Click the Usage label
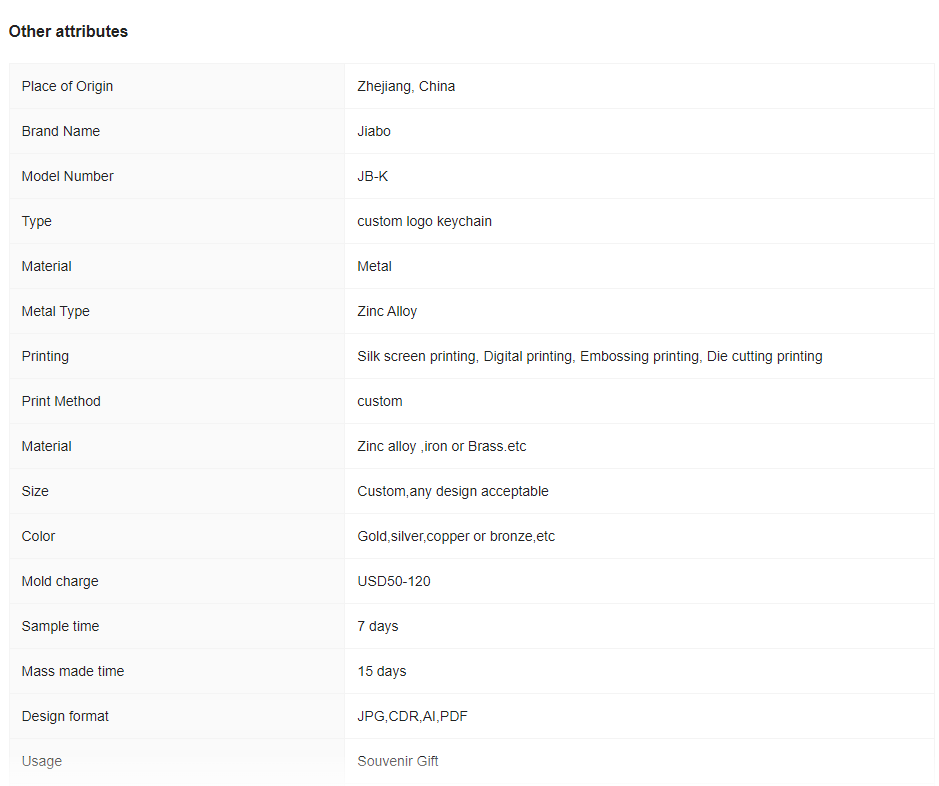This screenshot has height=786, width=939. point(42,761)
